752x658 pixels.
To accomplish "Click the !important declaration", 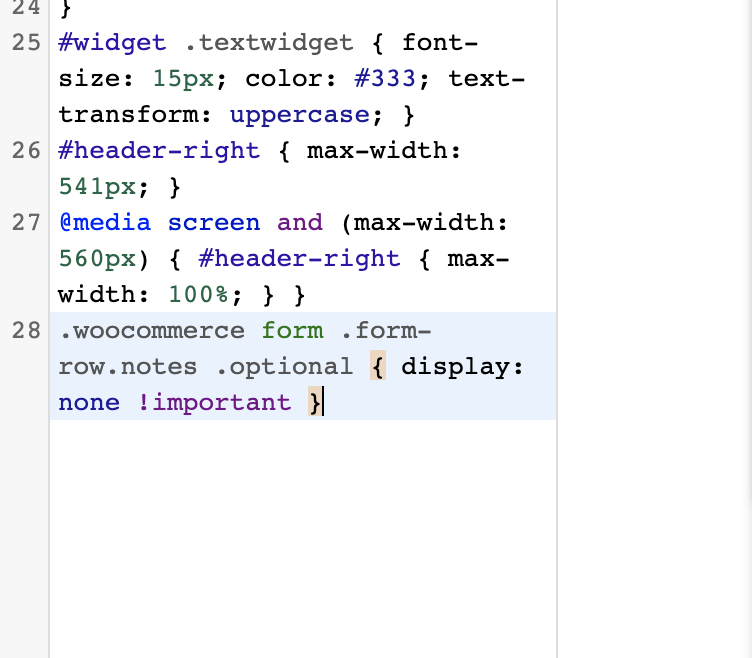I will click(x=215, y=403).
